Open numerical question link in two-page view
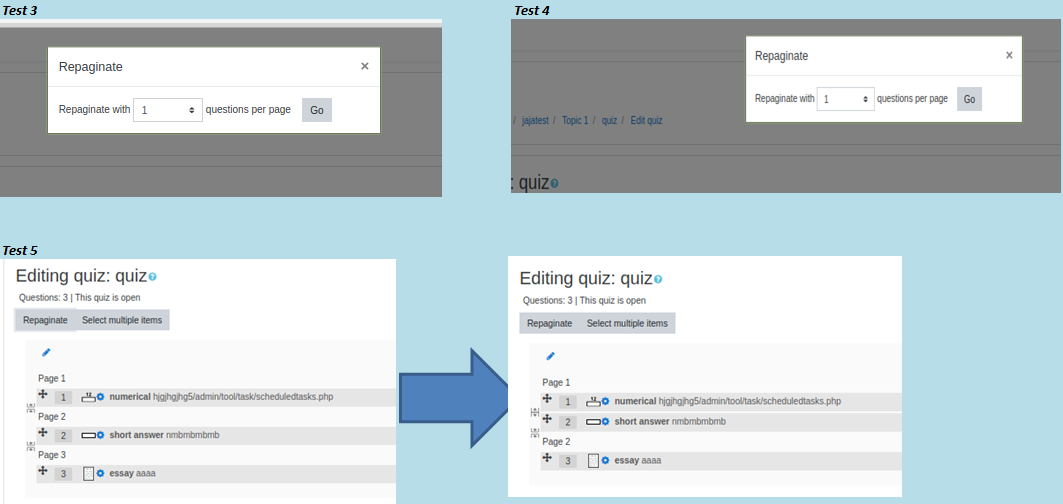This screenshot has height=504, width=1063. [x=727, y=402]
